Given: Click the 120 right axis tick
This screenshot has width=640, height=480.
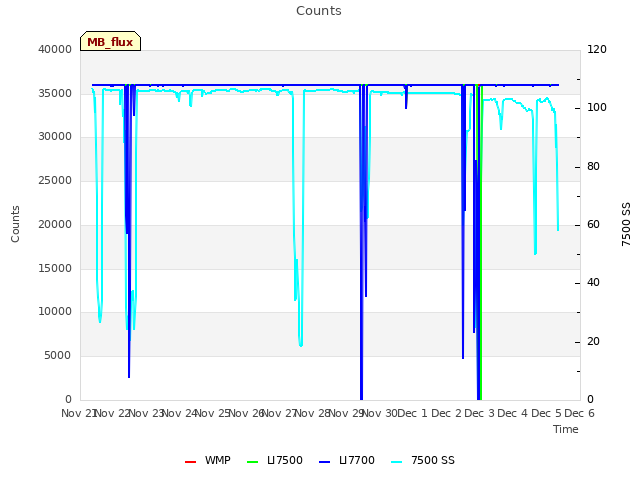Looking at the screenshot, I should tap(597, 49).
